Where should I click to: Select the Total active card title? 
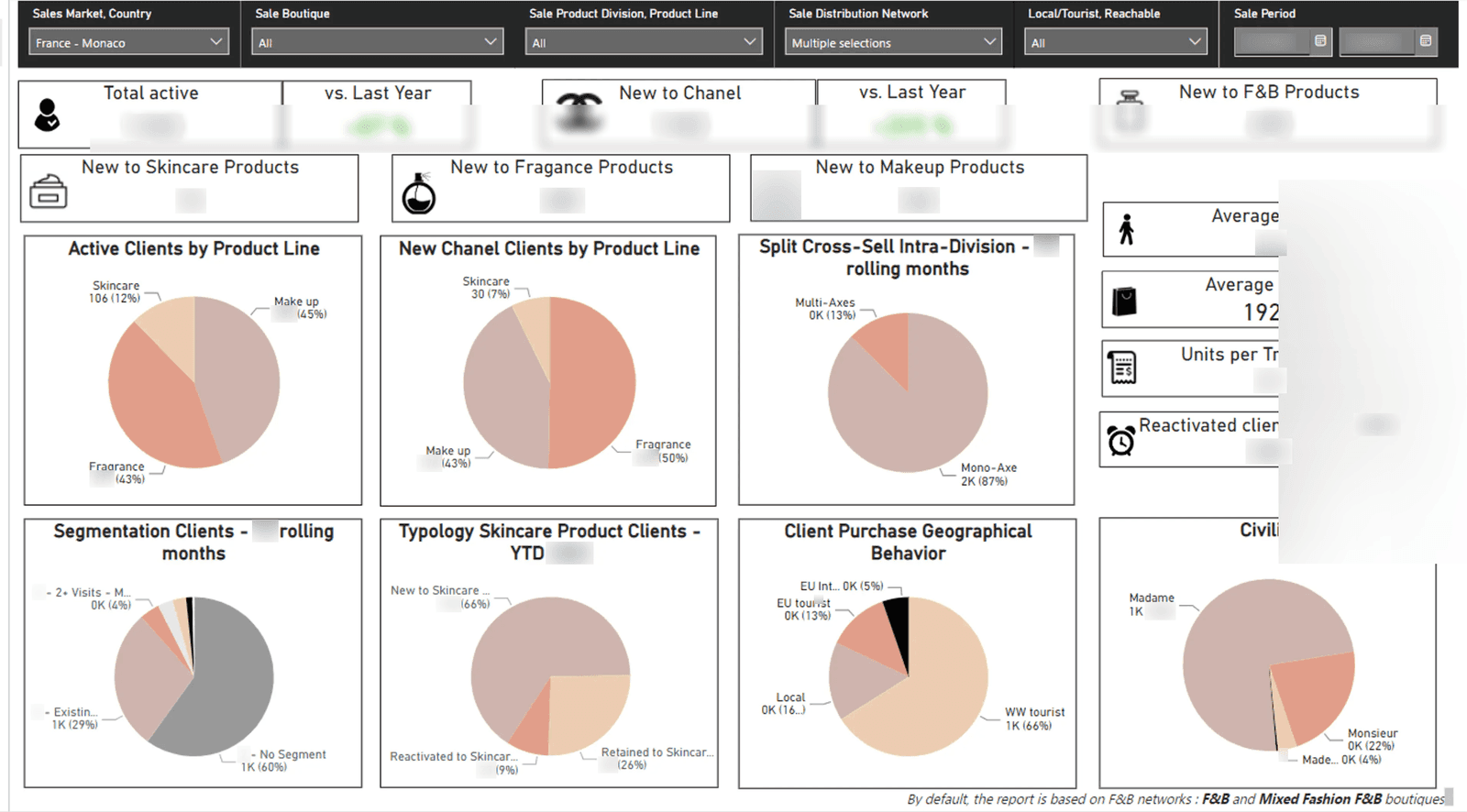point(150,93)
